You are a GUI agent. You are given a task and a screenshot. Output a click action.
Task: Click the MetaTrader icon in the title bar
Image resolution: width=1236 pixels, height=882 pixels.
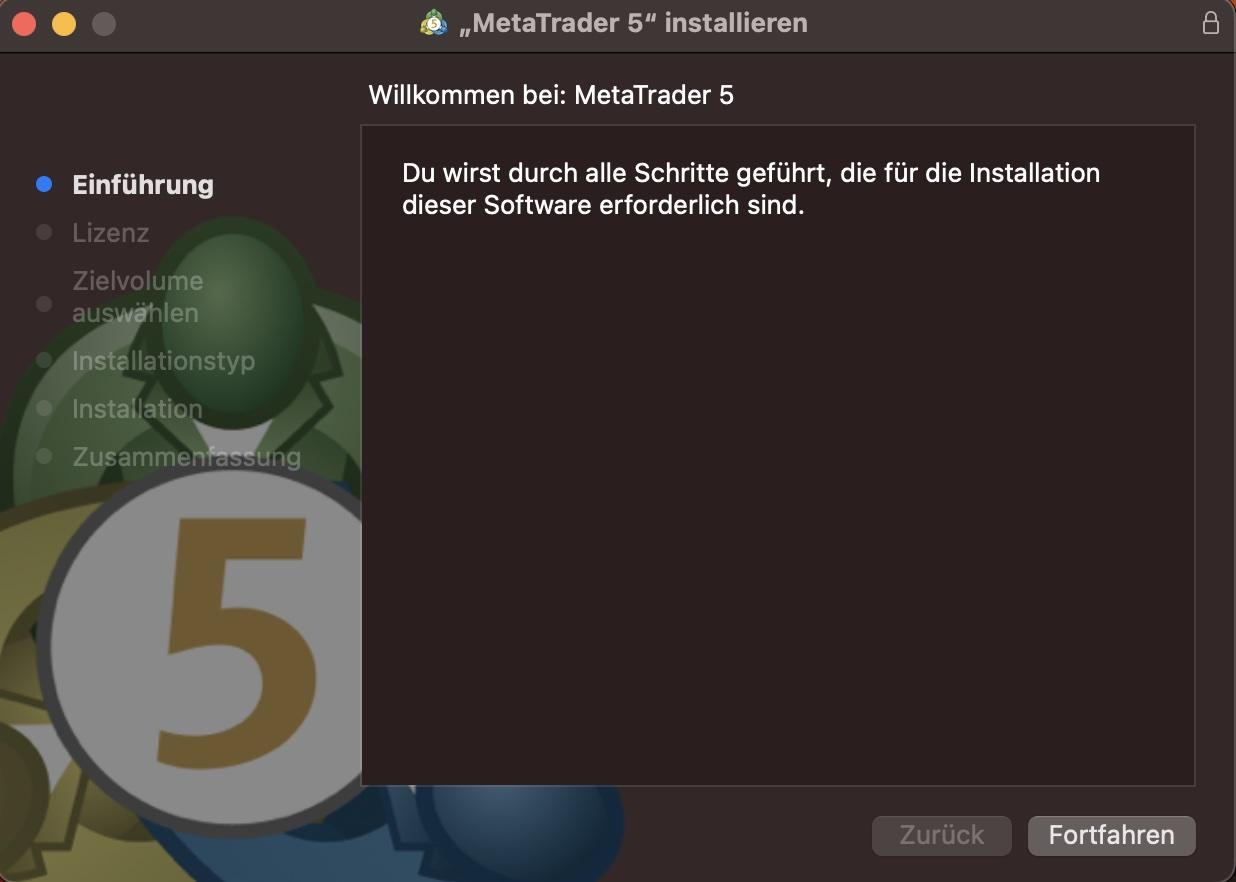point(433,22)
